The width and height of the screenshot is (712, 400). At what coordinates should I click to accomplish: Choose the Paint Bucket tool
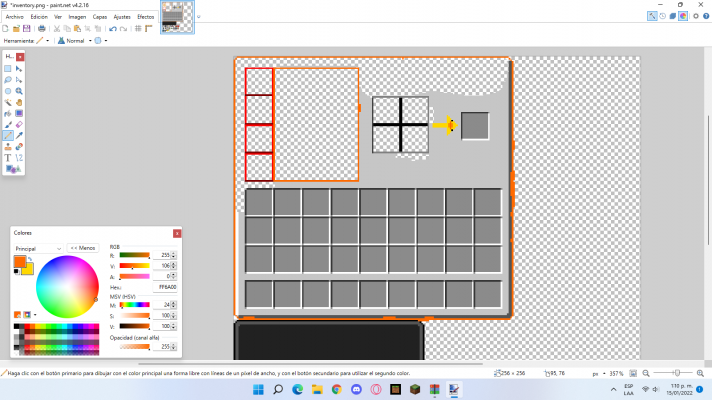[8, 113]
